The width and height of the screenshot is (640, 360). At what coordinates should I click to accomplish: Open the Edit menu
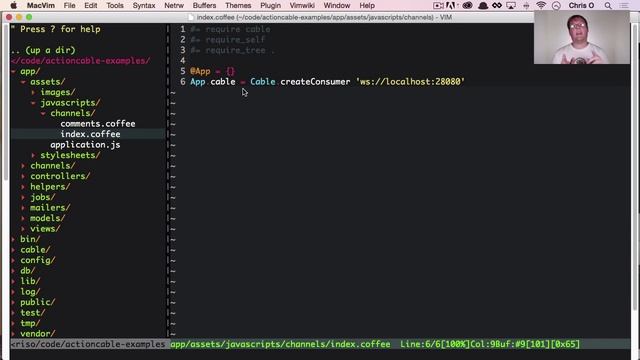click(x=91, y=5)
